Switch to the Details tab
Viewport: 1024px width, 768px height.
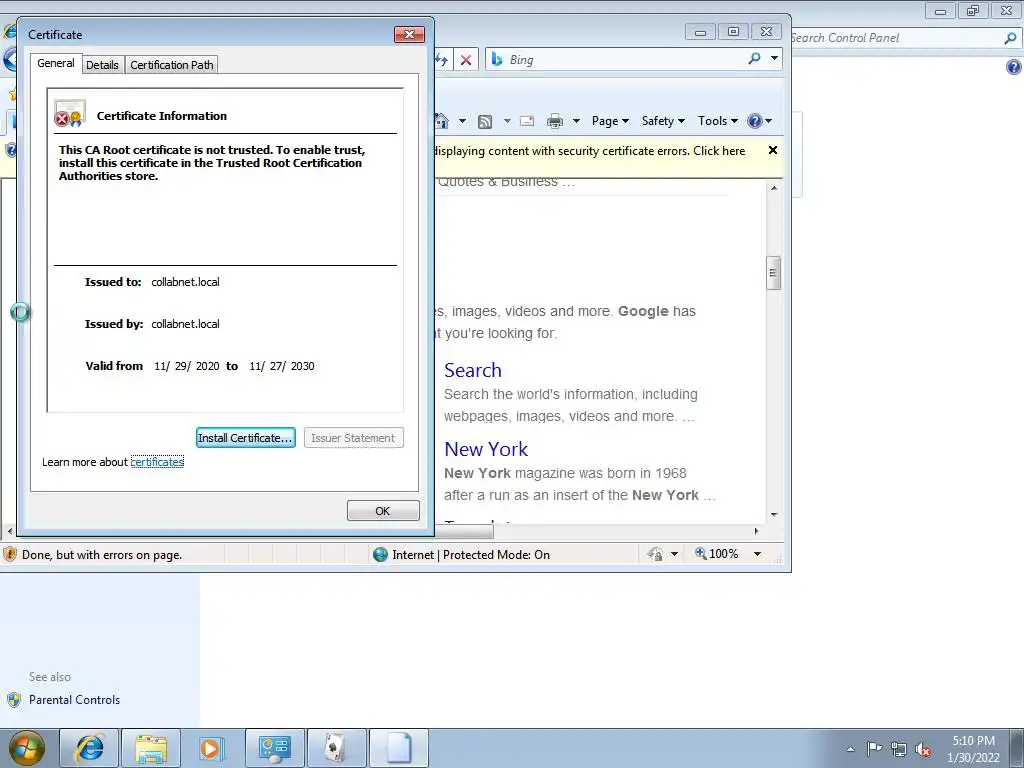(x=103, y=65)
